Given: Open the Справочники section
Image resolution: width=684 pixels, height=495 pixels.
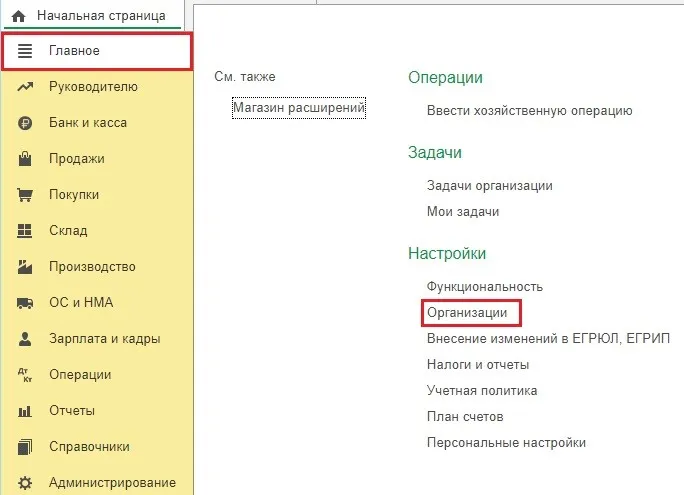Looking at the screenshot, I should click(x=97, y=447).
